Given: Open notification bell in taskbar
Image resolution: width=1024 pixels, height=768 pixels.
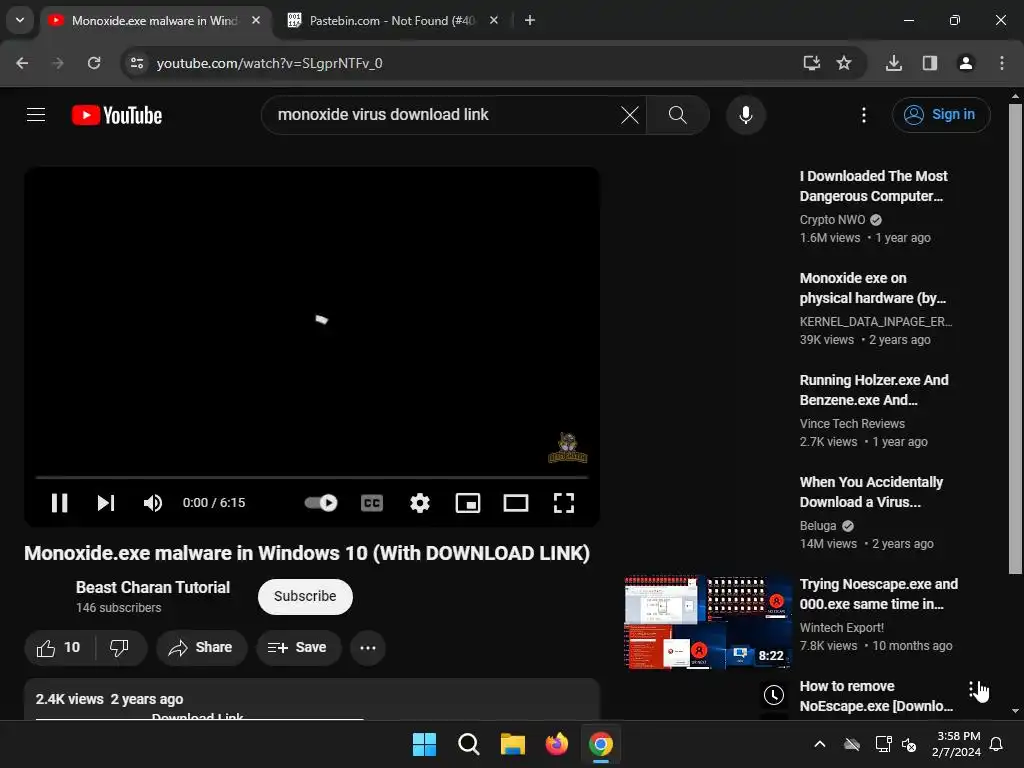Looking at the screenshot, I should click(997, 744).
